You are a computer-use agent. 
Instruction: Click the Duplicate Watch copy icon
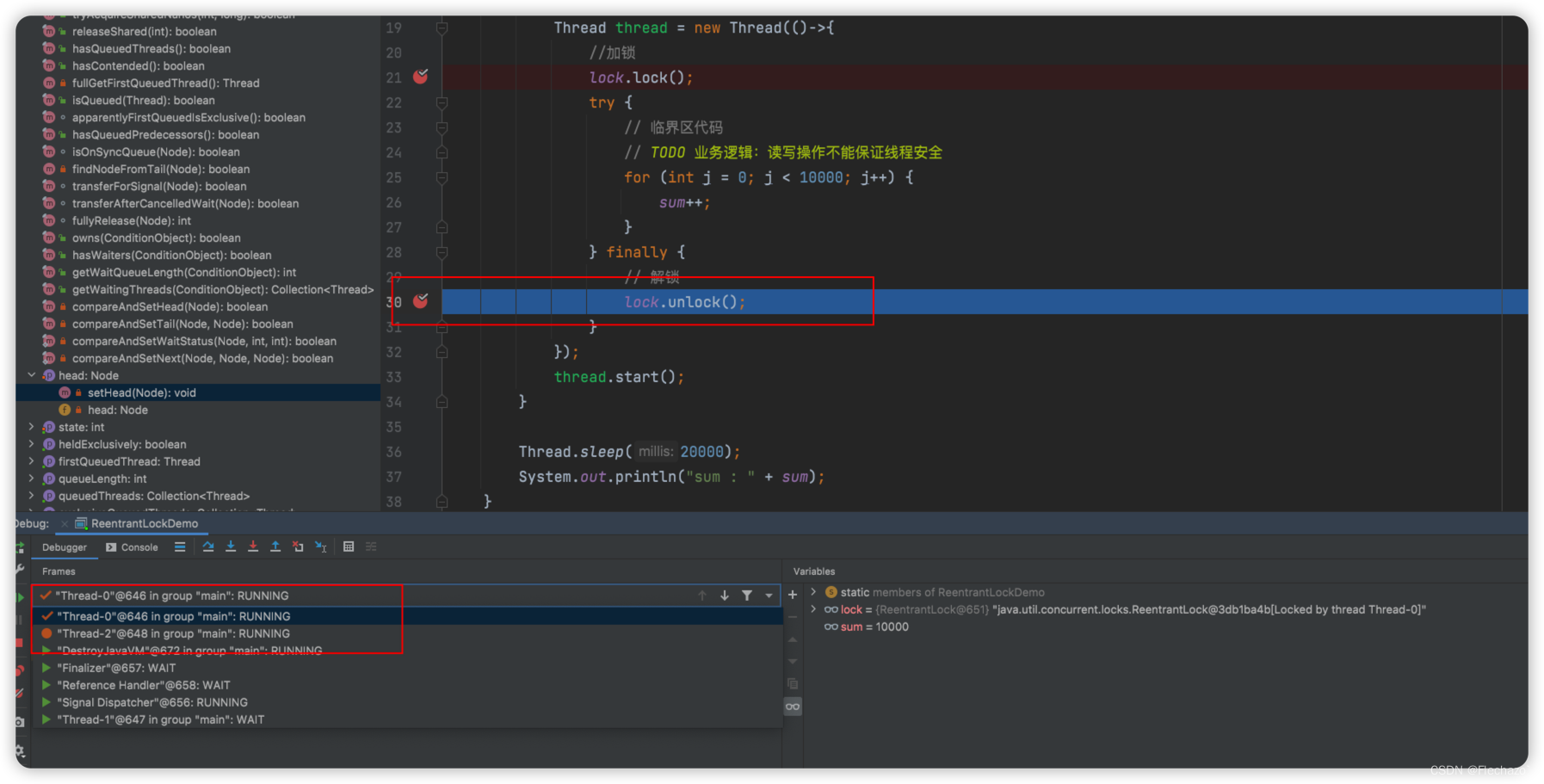coord(793,684)
